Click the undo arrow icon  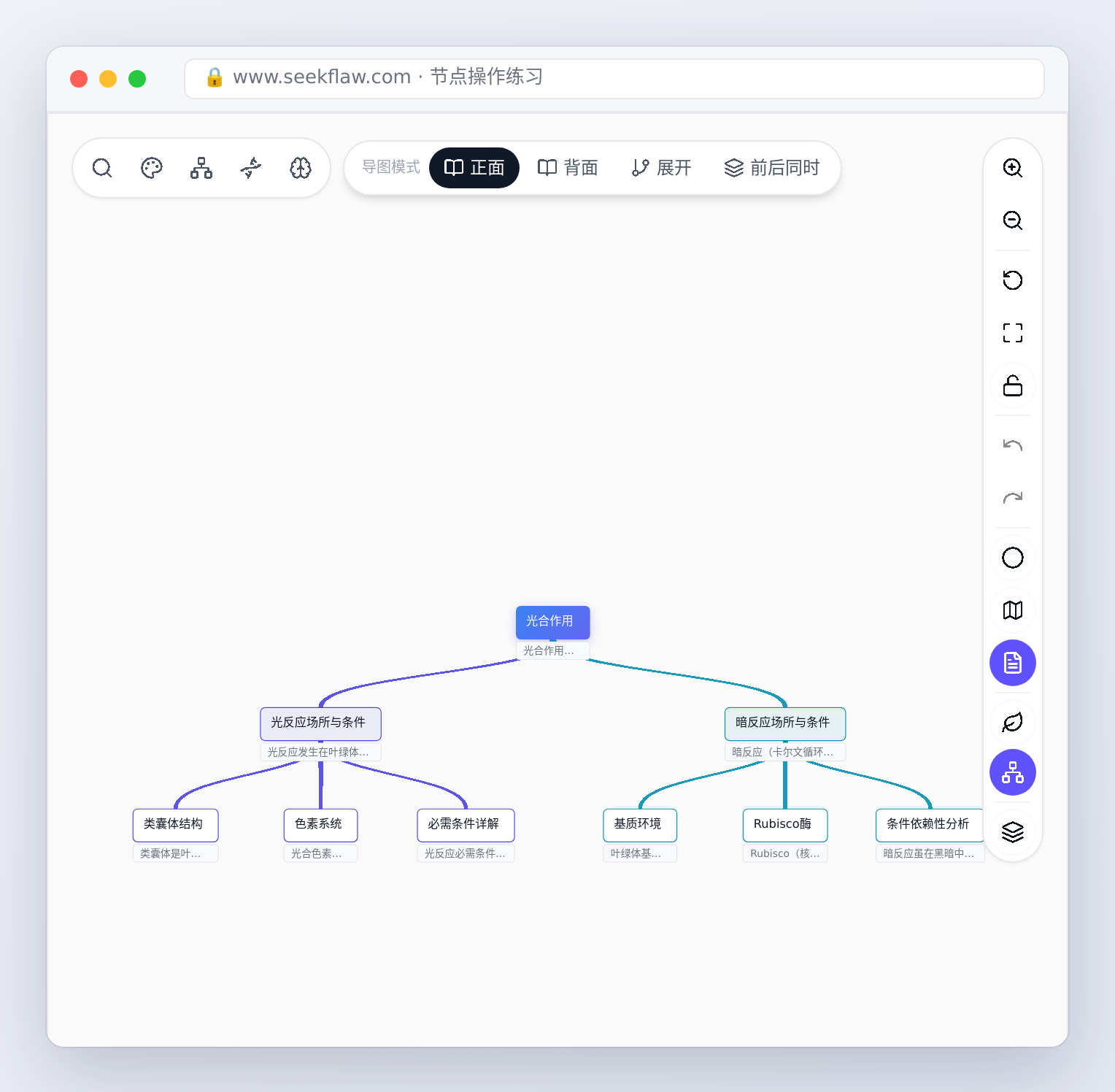tap(1013, 445)
